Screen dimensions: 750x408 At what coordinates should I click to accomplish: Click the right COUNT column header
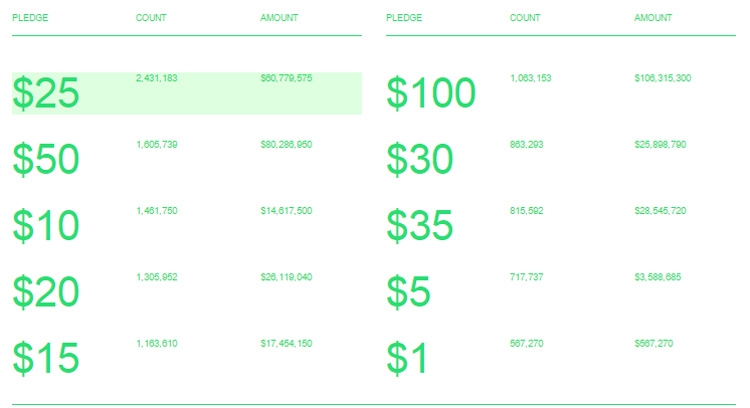click(x=525, y=18)
